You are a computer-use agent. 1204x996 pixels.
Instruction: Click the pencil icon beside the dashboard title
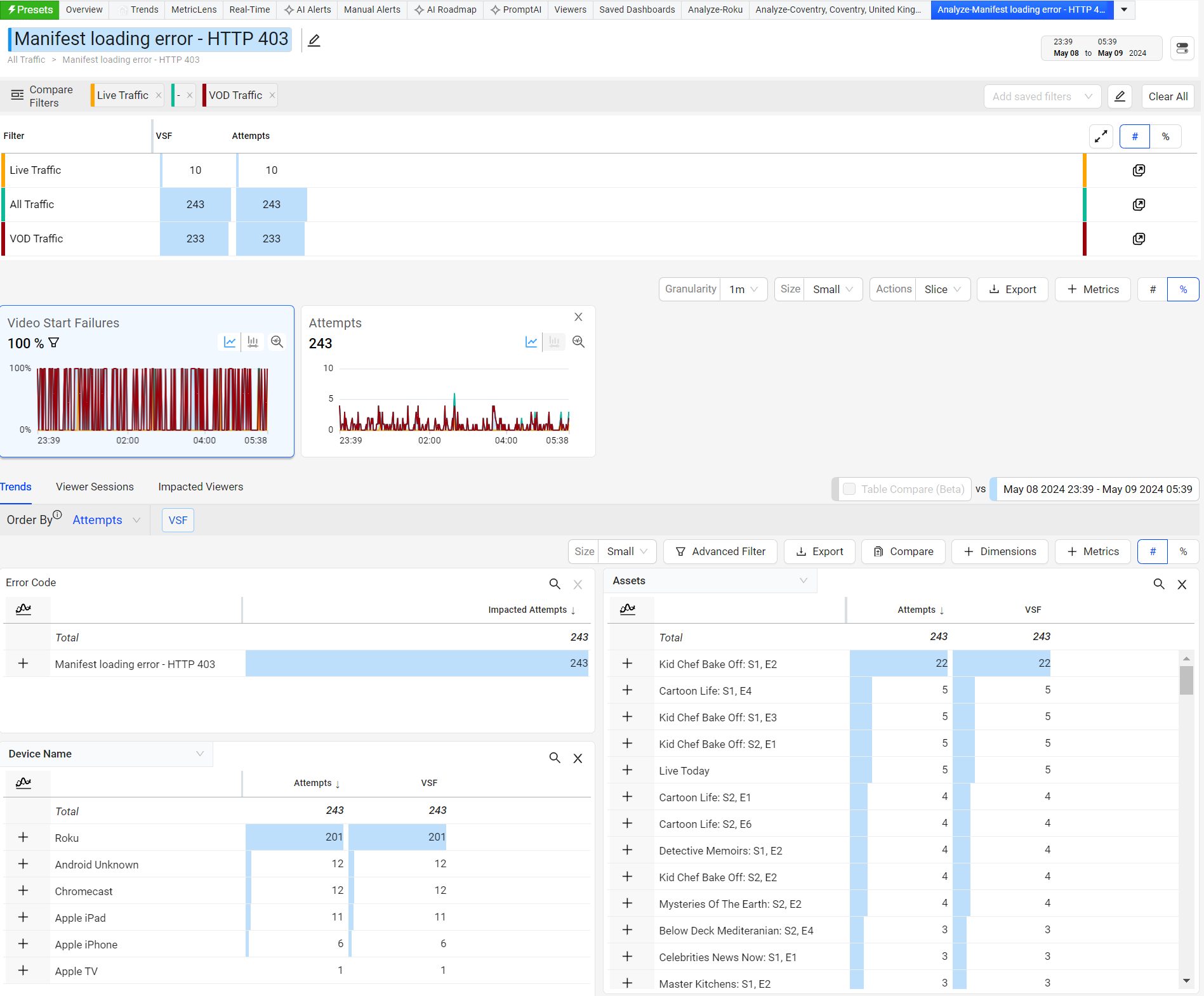click(314, 41)
